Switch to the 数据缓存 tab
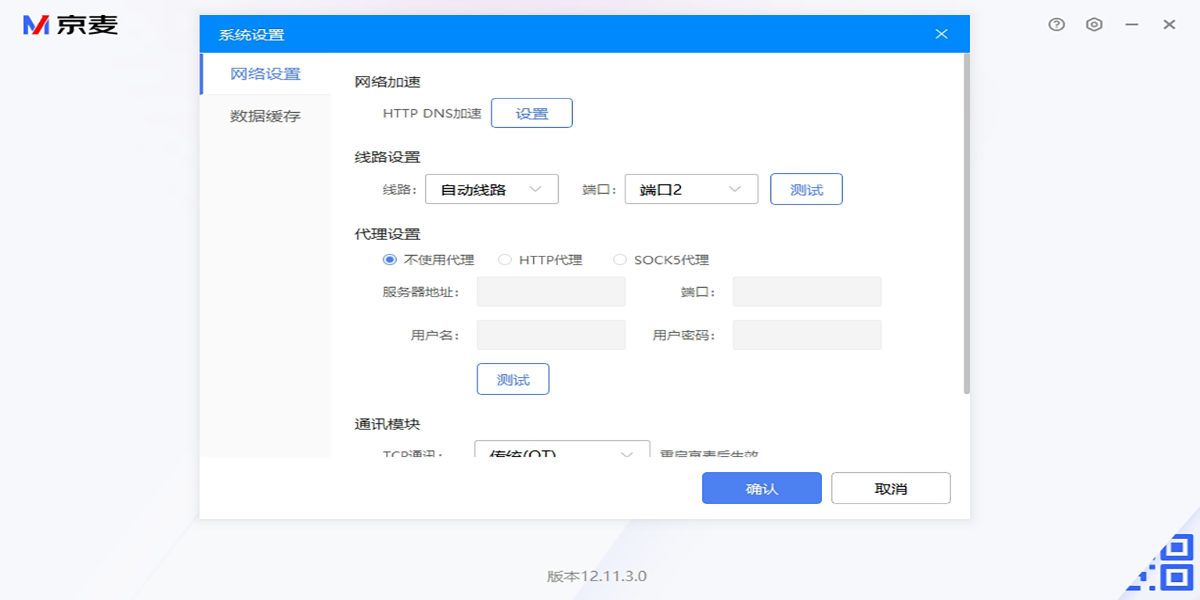Viewport: 1200px width, 600px height. click(x=265, y=115)
